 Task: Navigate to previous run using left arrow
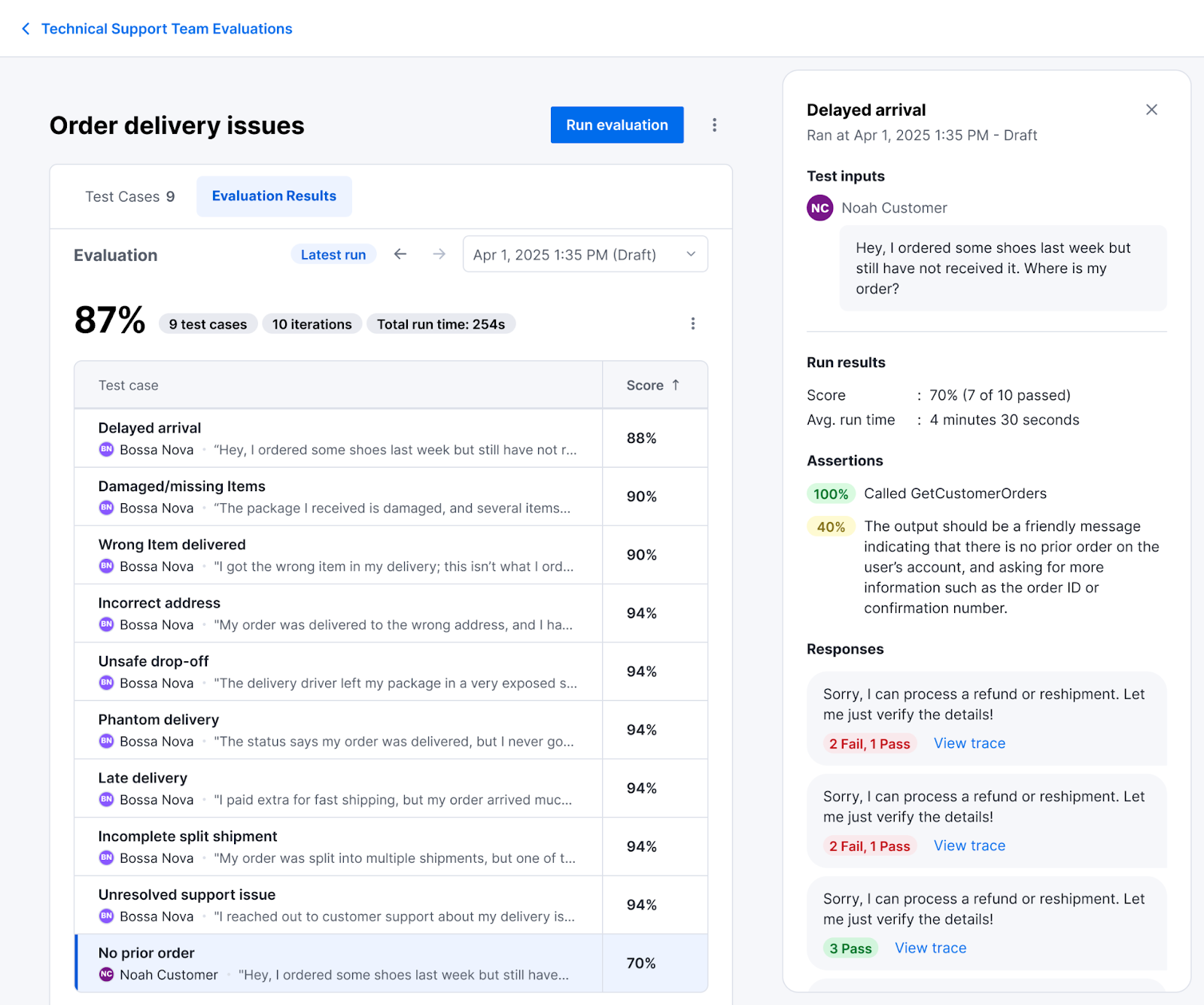coord(400,254)
